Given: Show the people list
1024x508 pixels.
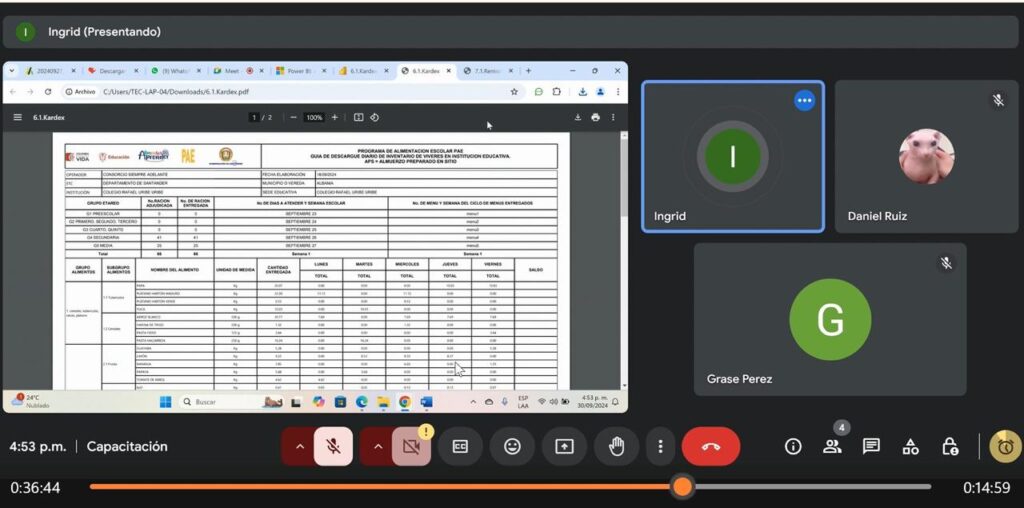Looking at the screenshot, I should tap(832, 446).
